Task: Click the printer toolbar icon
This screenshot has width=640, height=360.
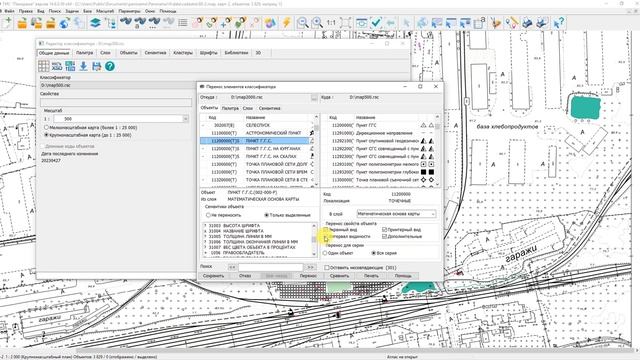Action: click(527, 23)
